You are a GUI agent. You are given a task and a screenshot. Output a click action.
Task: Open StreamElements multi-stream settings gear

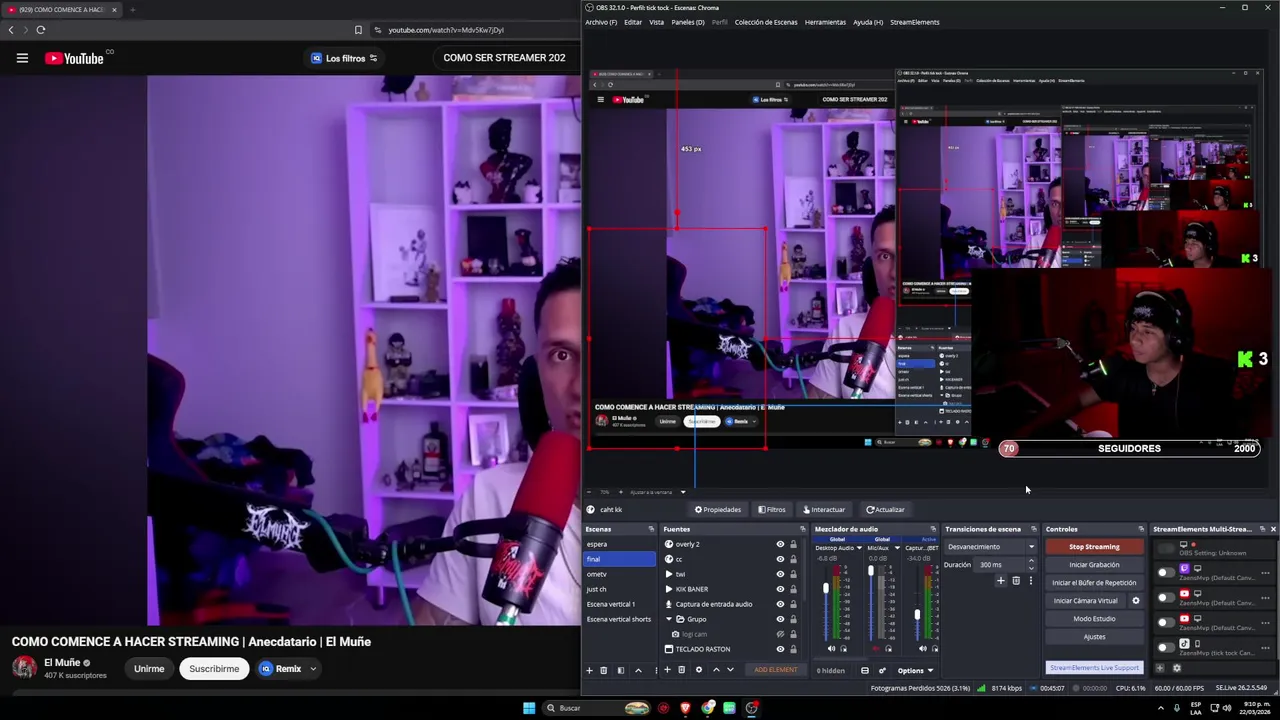click(x=1177, y=668)
